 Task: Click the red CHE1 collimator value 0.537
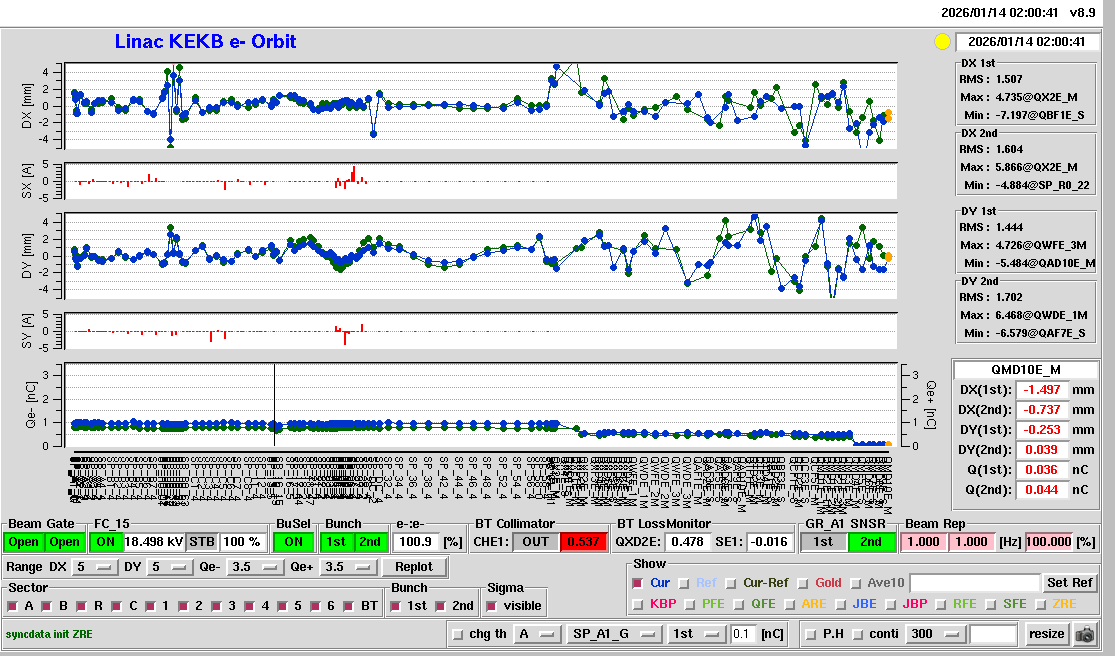click(x=582, y=541)
